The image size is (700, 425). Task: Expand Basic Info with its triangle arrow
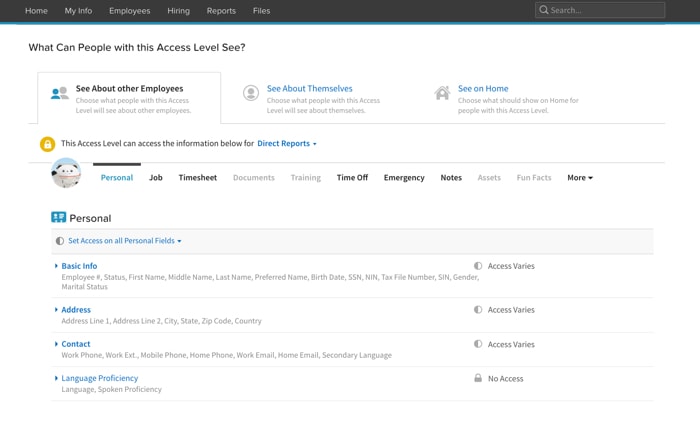pyautogui.click(x=56, y=266)
